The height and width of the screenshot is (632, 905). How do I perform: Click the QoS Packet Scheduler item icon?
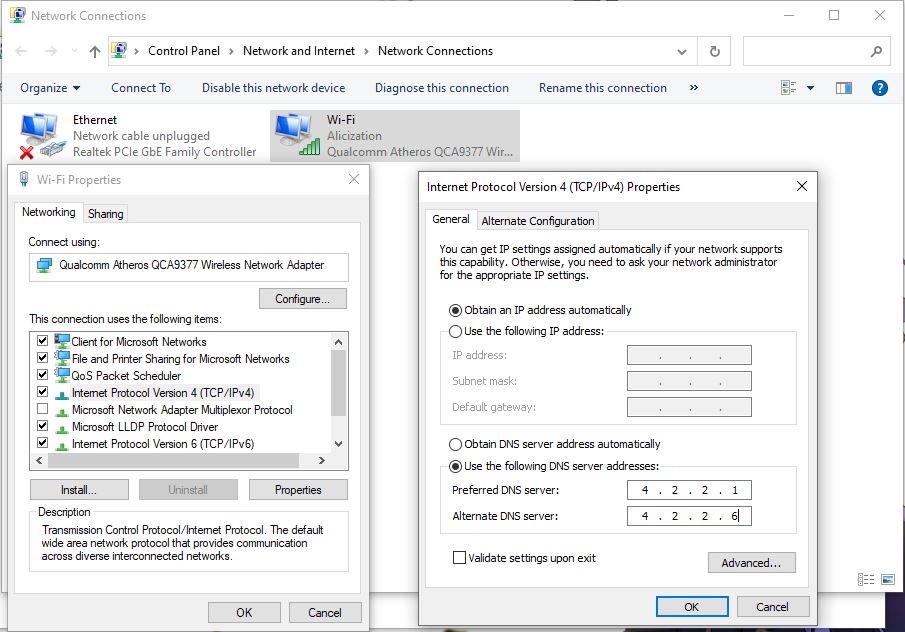click(x=62, y=375)
